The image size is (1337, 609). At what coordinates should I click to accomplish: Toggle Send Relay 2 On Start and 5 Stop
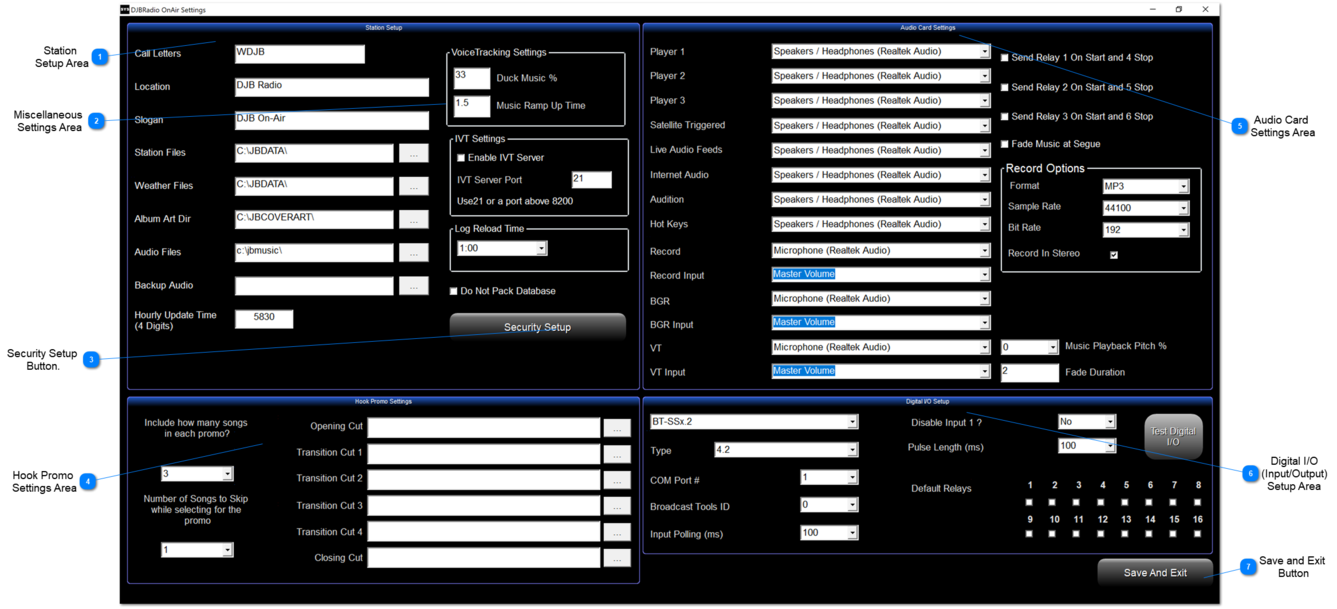1005,87
